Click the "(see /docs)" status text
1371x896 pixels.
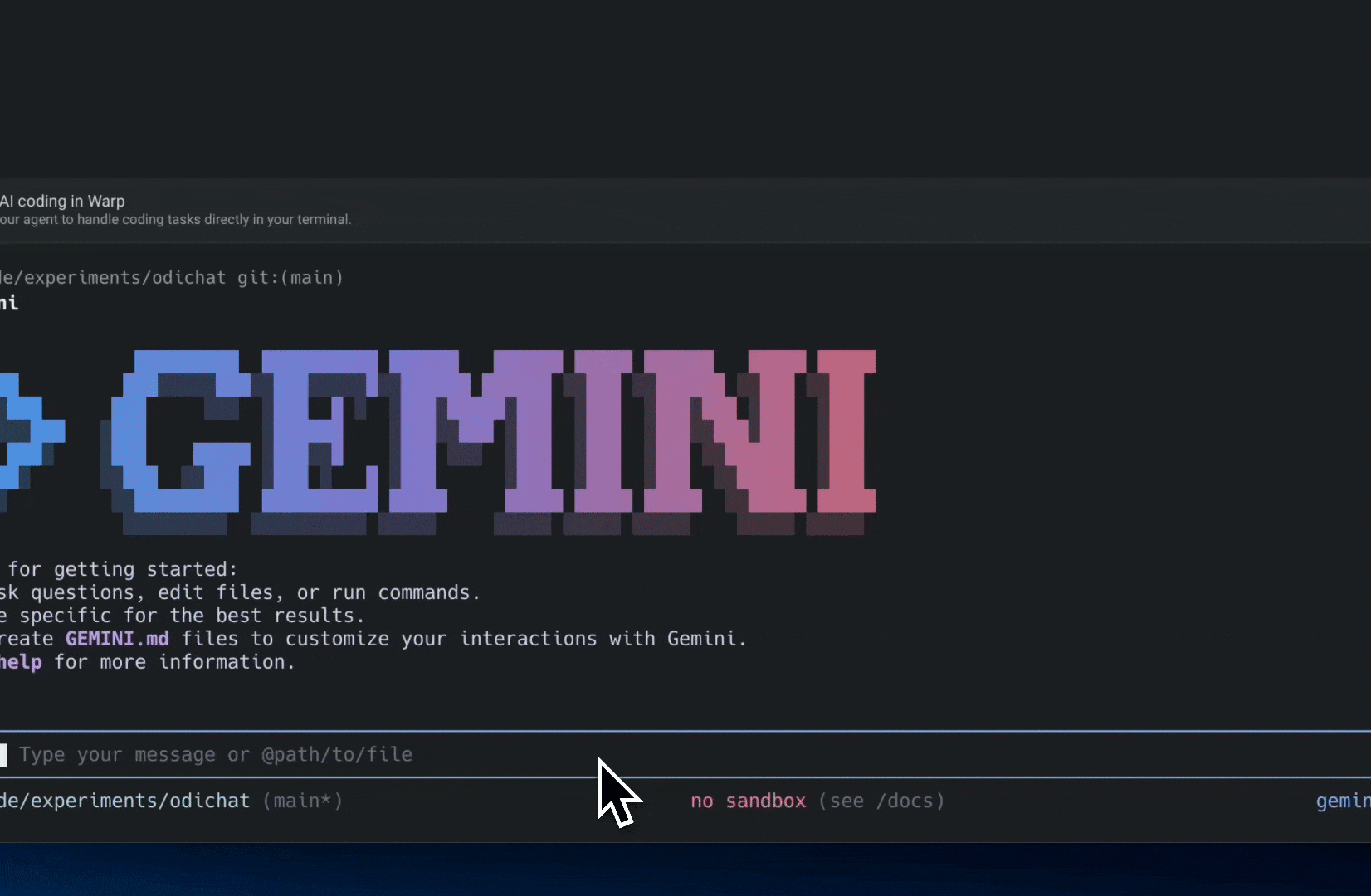[881, 801]
